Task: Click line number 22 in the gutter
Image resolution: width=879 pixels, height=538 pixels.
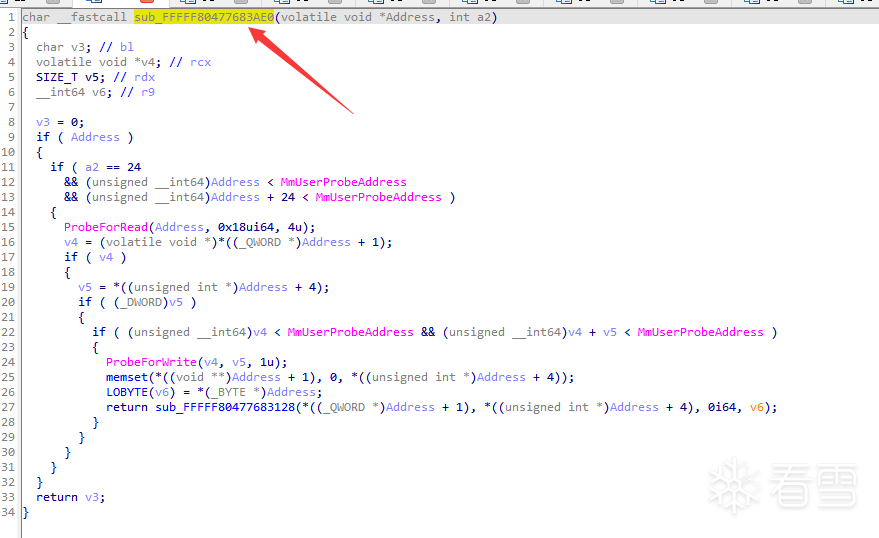Action: click(x=8, y=332)
